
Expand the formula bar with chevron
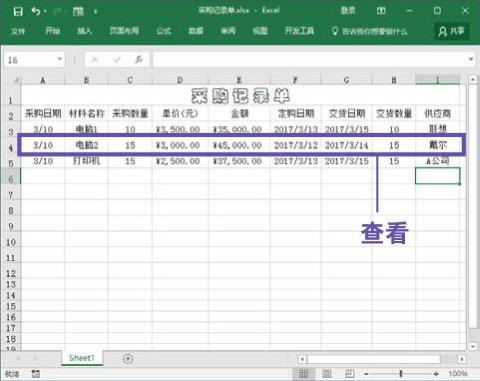pos(471,59)
